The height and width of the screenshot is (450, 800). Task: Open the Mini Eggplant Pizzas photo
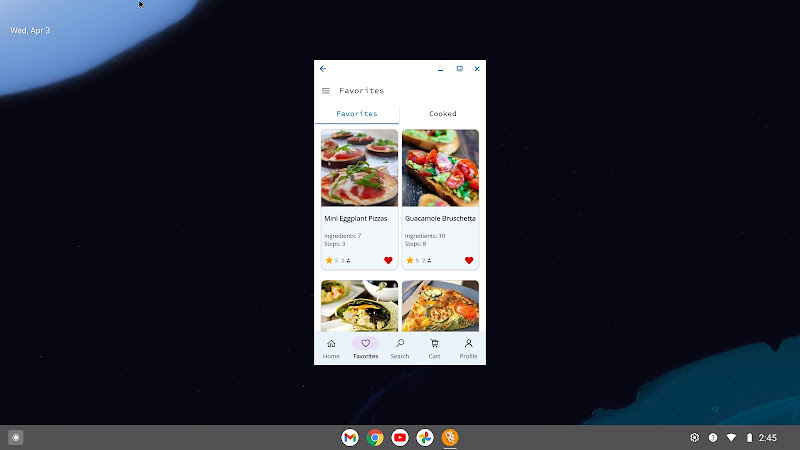coord(359,168)
